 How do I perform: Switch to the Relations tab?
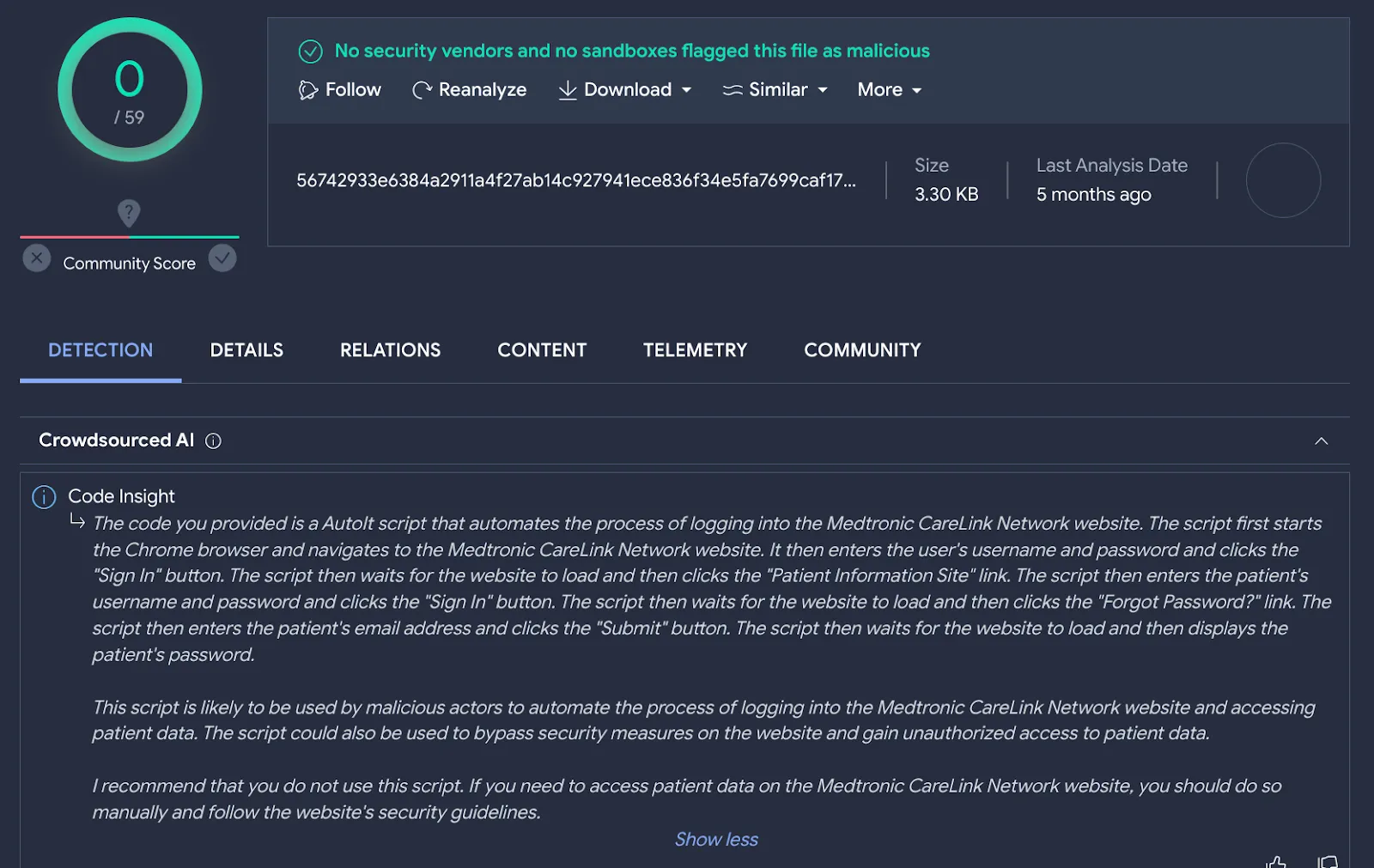click(x=390, y=350)
